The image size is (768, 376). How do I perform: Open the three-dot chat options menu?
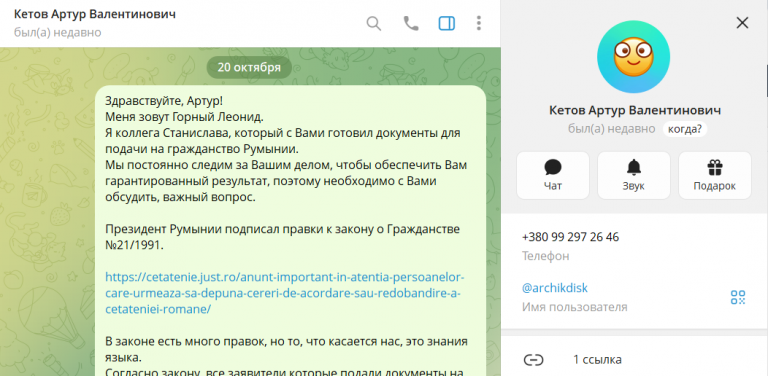479,24
